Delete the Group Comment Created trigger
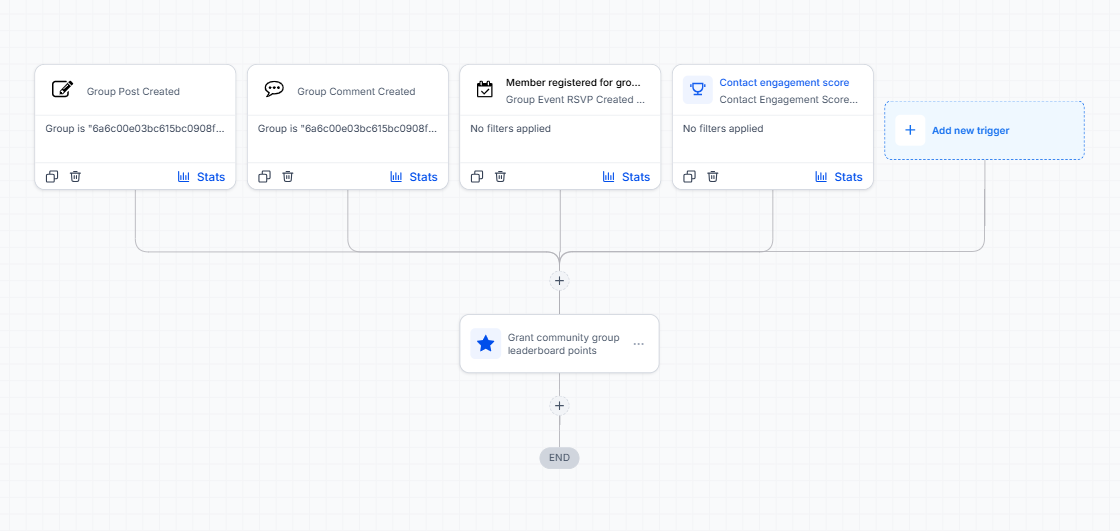Screen dimensions: 1120x531 pyautogui.click(x=288, y=177)
